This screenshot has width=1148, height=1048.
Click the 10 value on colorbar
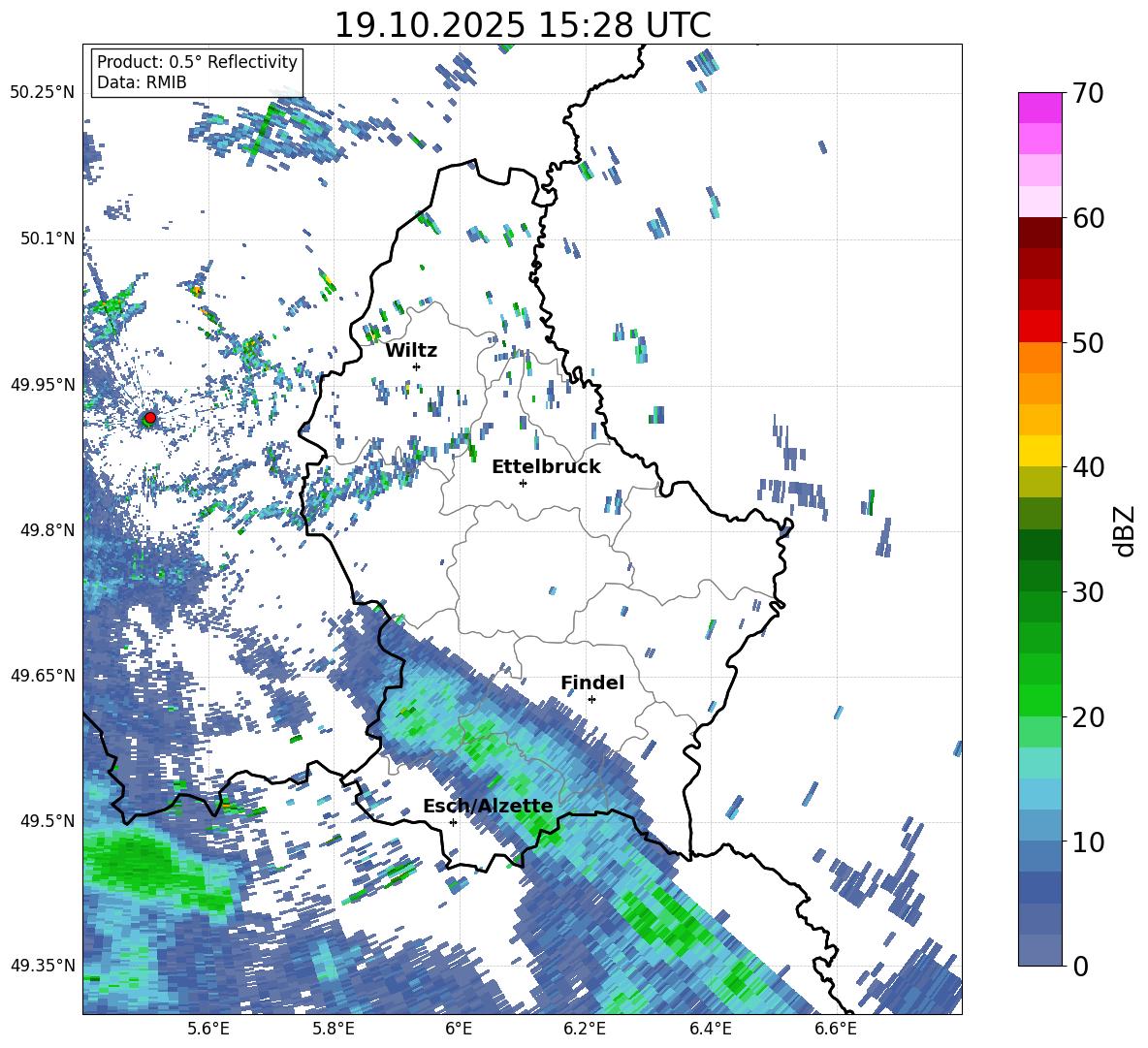point(1088,842)
